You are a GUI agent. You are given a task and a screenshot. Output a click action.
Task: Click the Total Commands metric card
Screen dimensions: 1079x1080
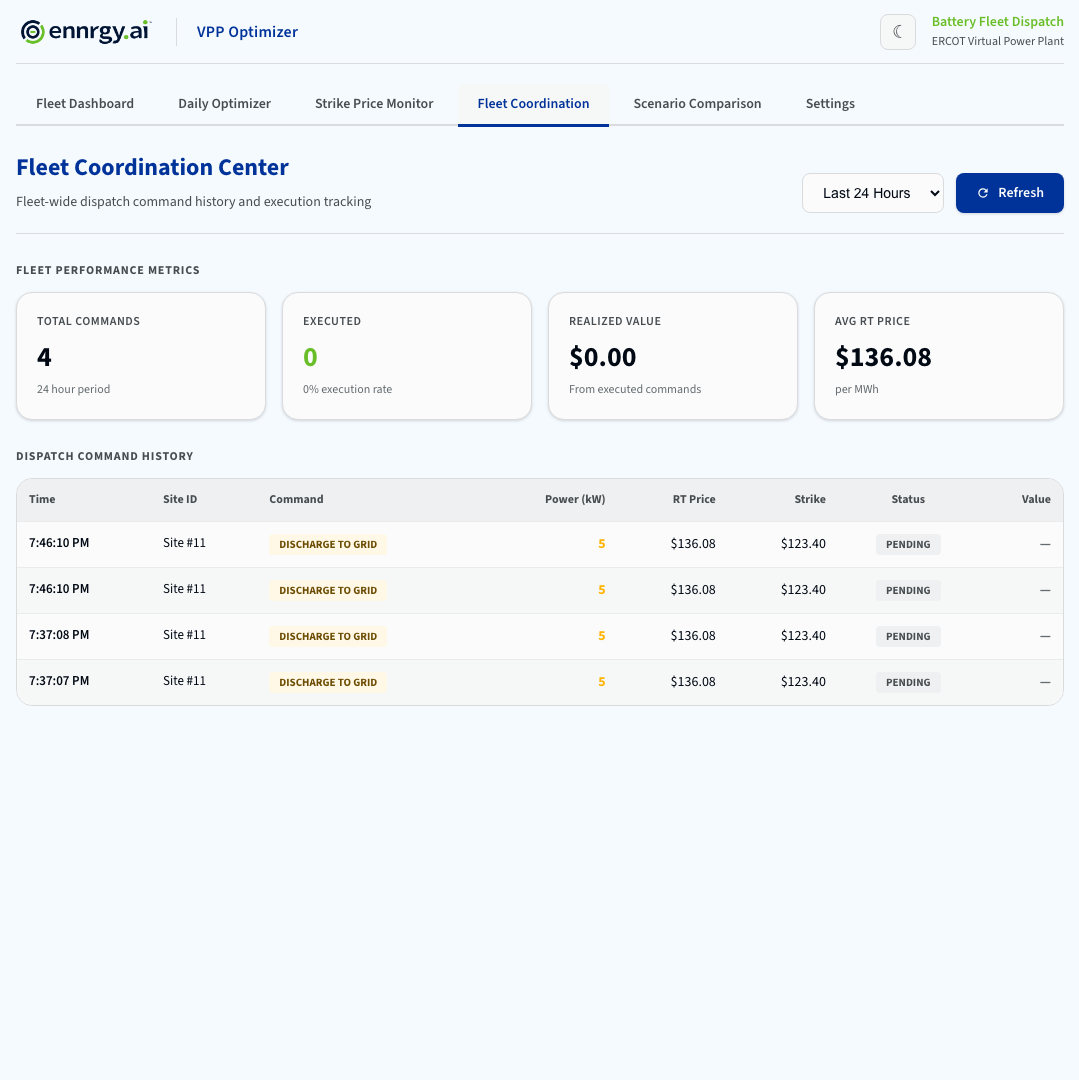[x=141, y=356]
